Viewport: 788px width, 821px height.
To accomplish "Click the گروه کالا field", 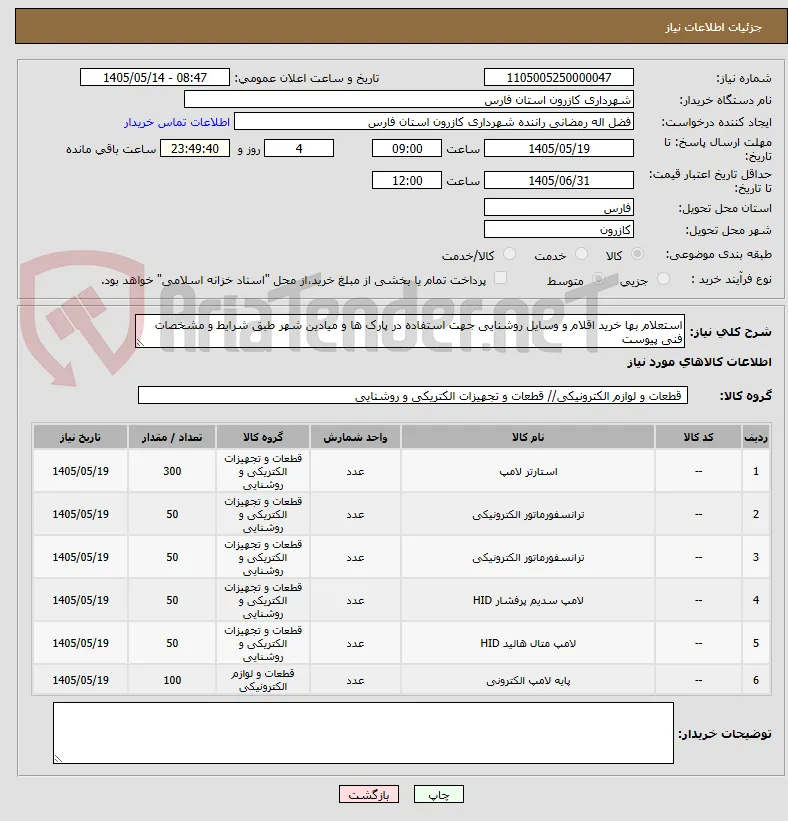I will pyautogui.click(x=413, y=395).
